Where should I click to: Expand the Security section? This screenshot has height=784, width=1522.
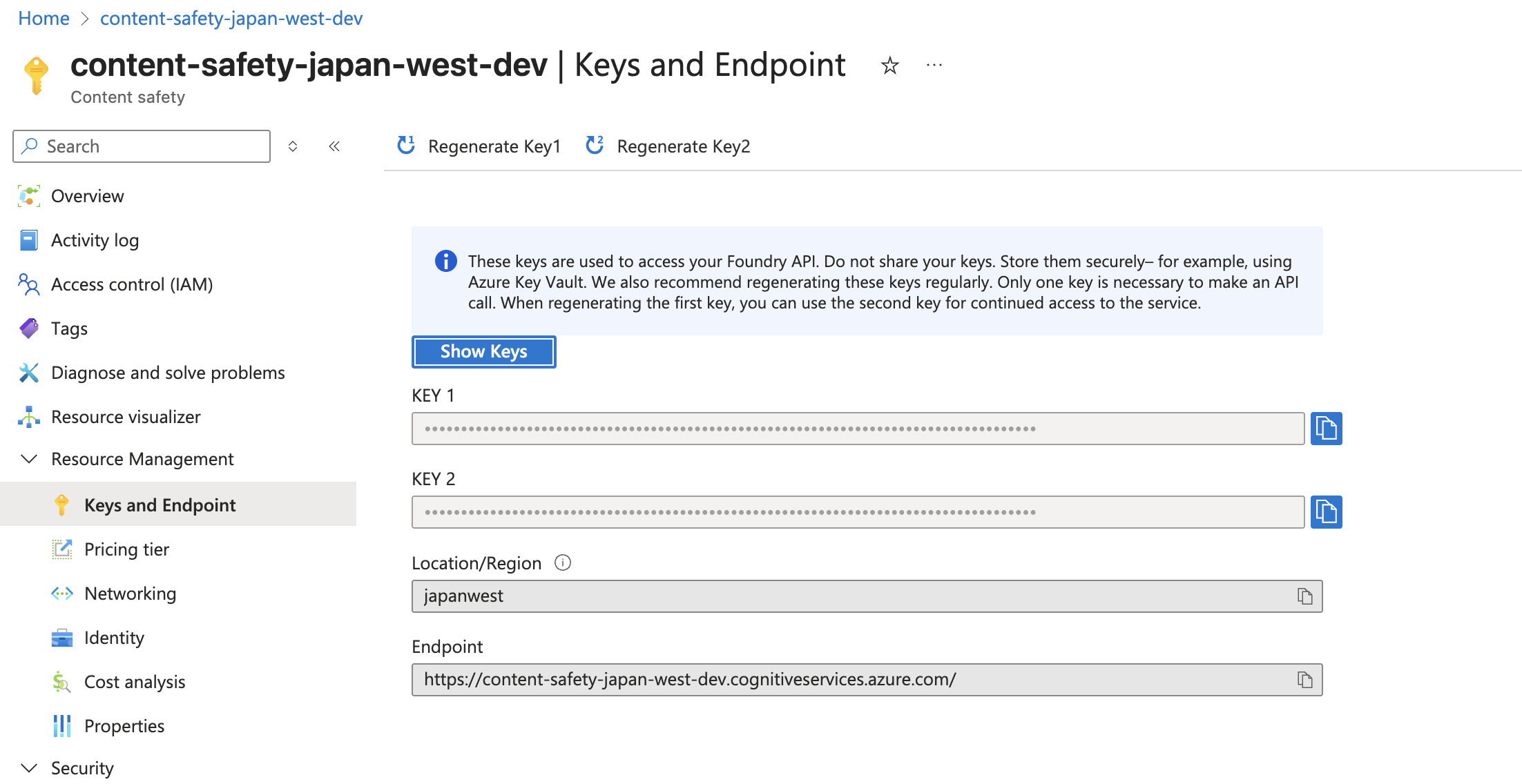point(29,768)
